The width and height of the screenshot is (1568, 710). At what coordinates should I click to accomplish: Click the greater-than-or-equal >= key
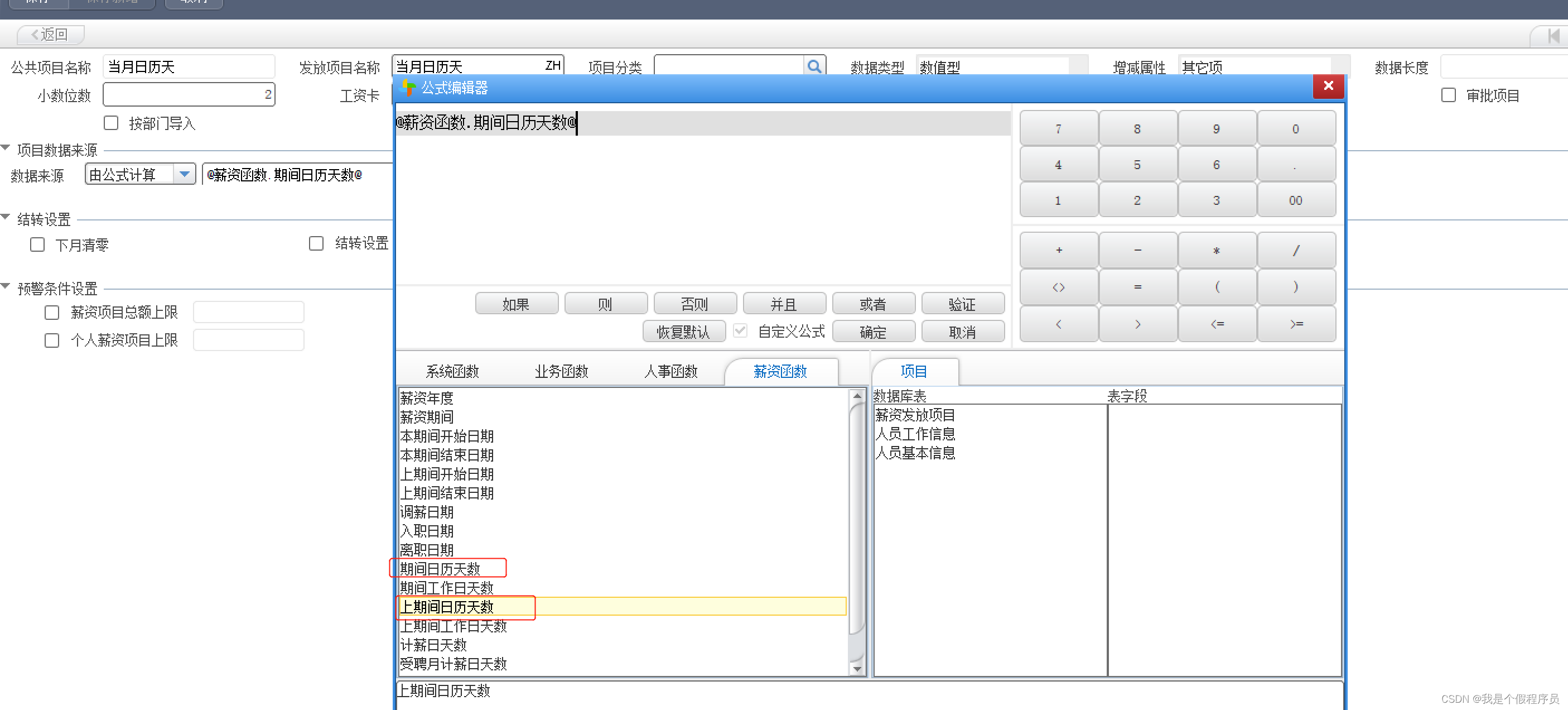point(1296,324)
